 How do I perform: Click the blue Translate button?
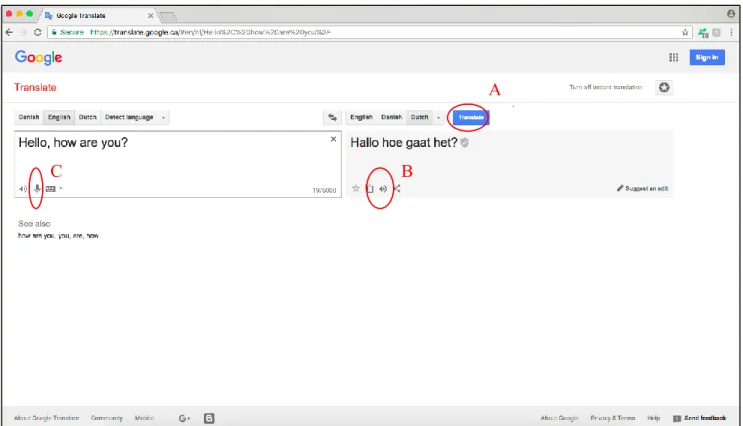click(471, 117)
